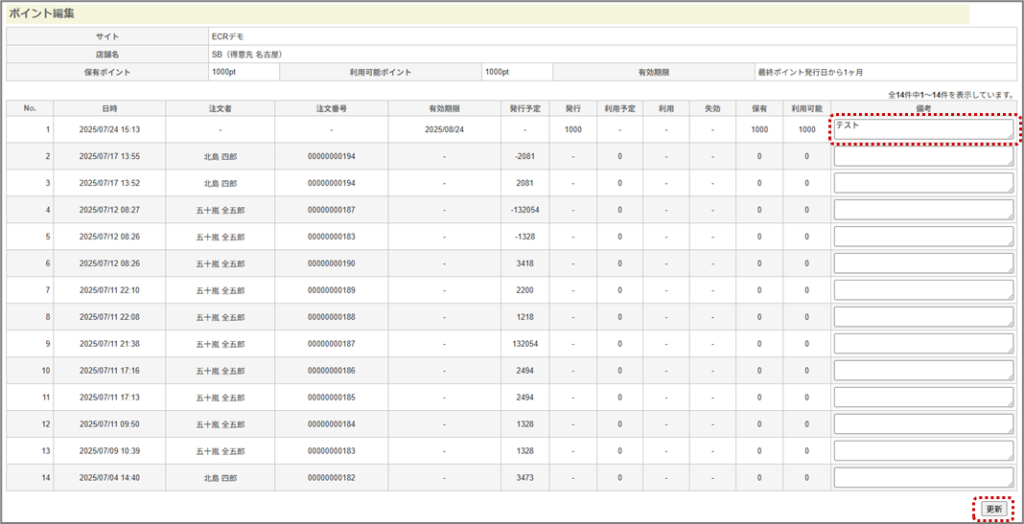Click the 備考 input for order 00000000186

pos(922,370)
